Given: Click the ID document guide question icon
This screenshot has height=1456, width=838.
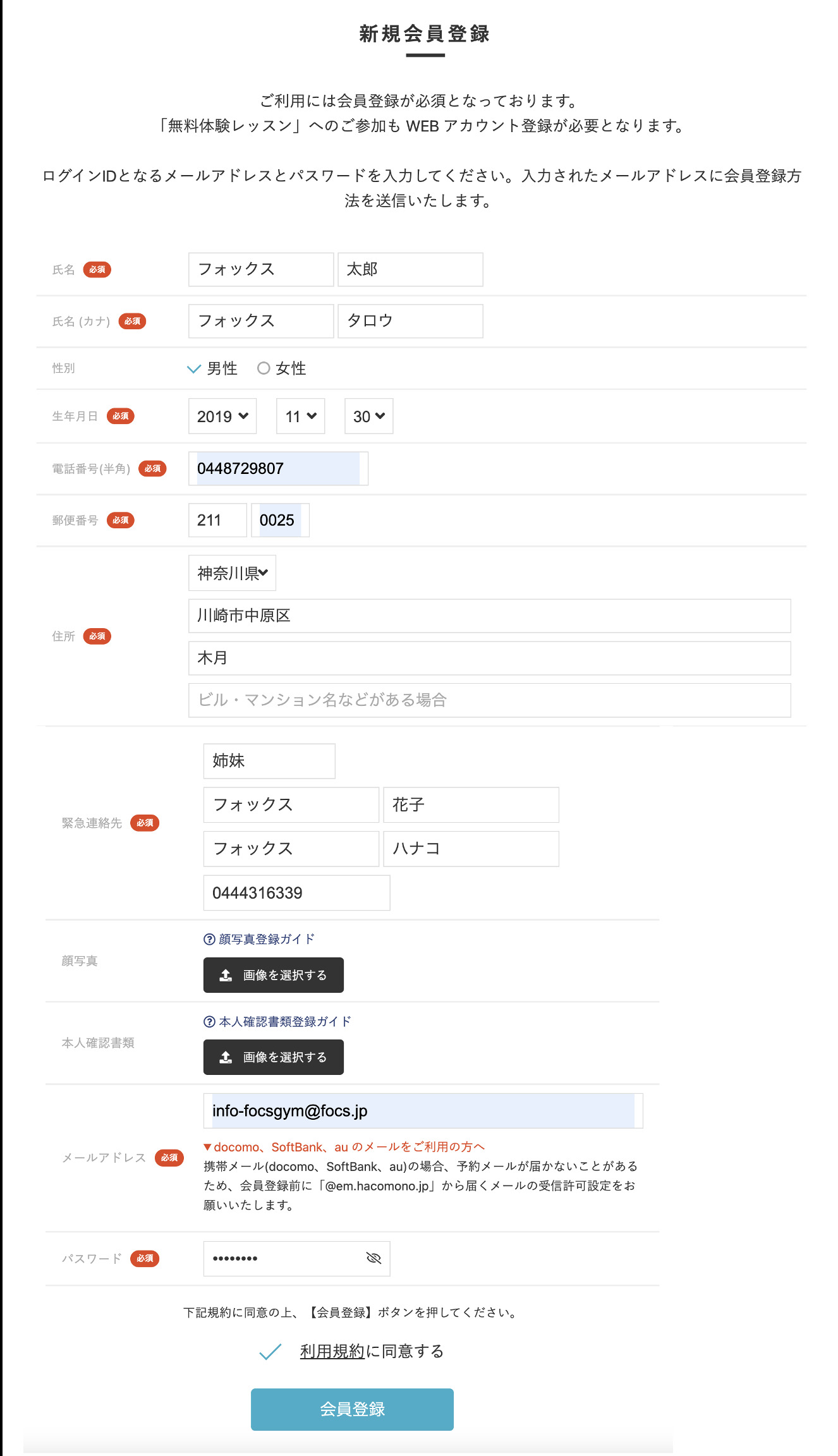Looking at the screenshot, I should point(209,1022).
